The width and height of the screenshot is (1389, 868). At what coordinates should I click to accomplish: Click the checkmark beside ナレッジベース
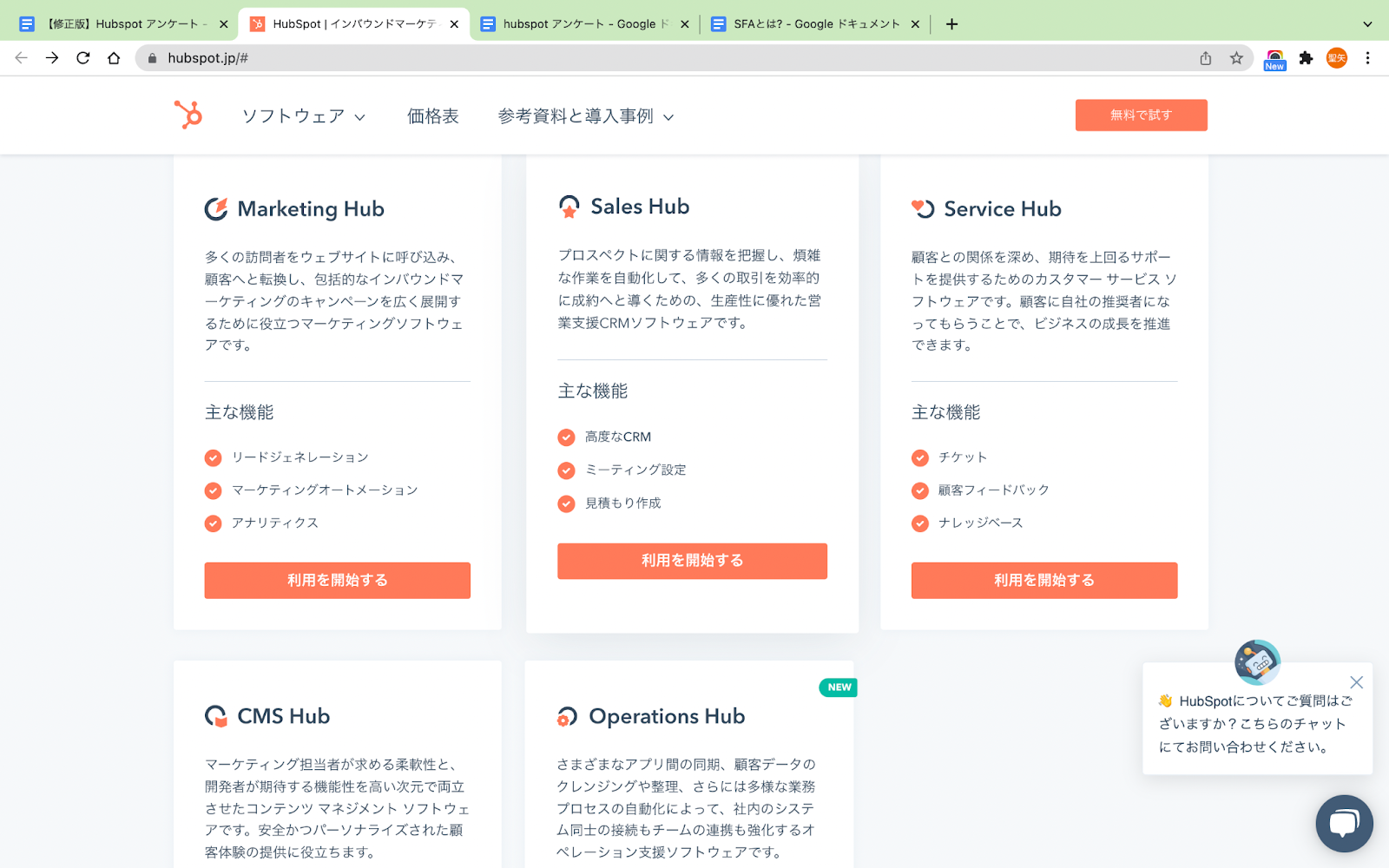(x=920, y=523)
